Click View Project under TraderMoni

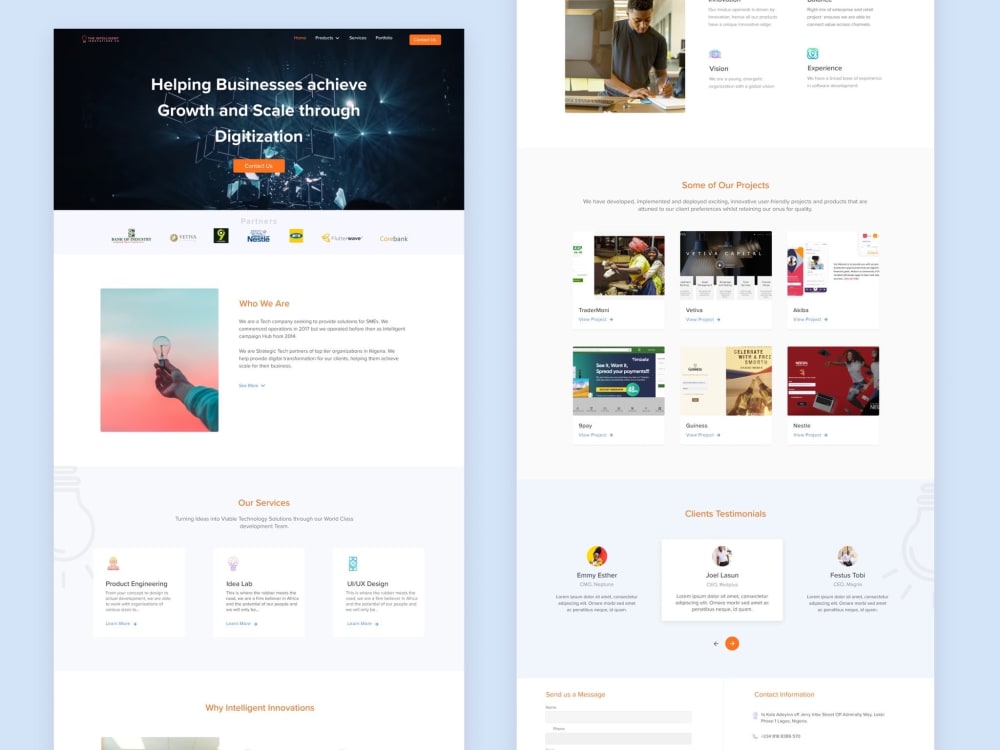[596, 320]
